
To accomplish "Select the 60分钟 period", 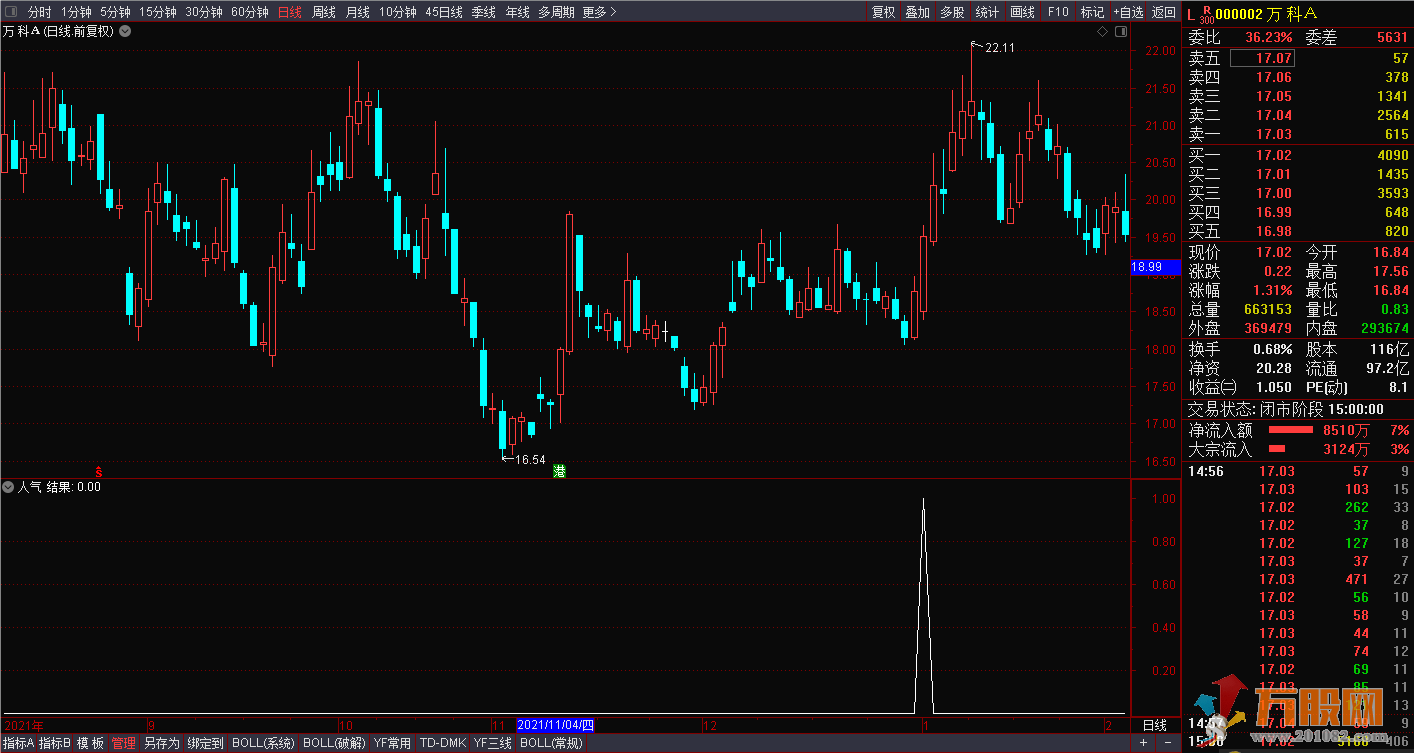I will tap(250, 12).
